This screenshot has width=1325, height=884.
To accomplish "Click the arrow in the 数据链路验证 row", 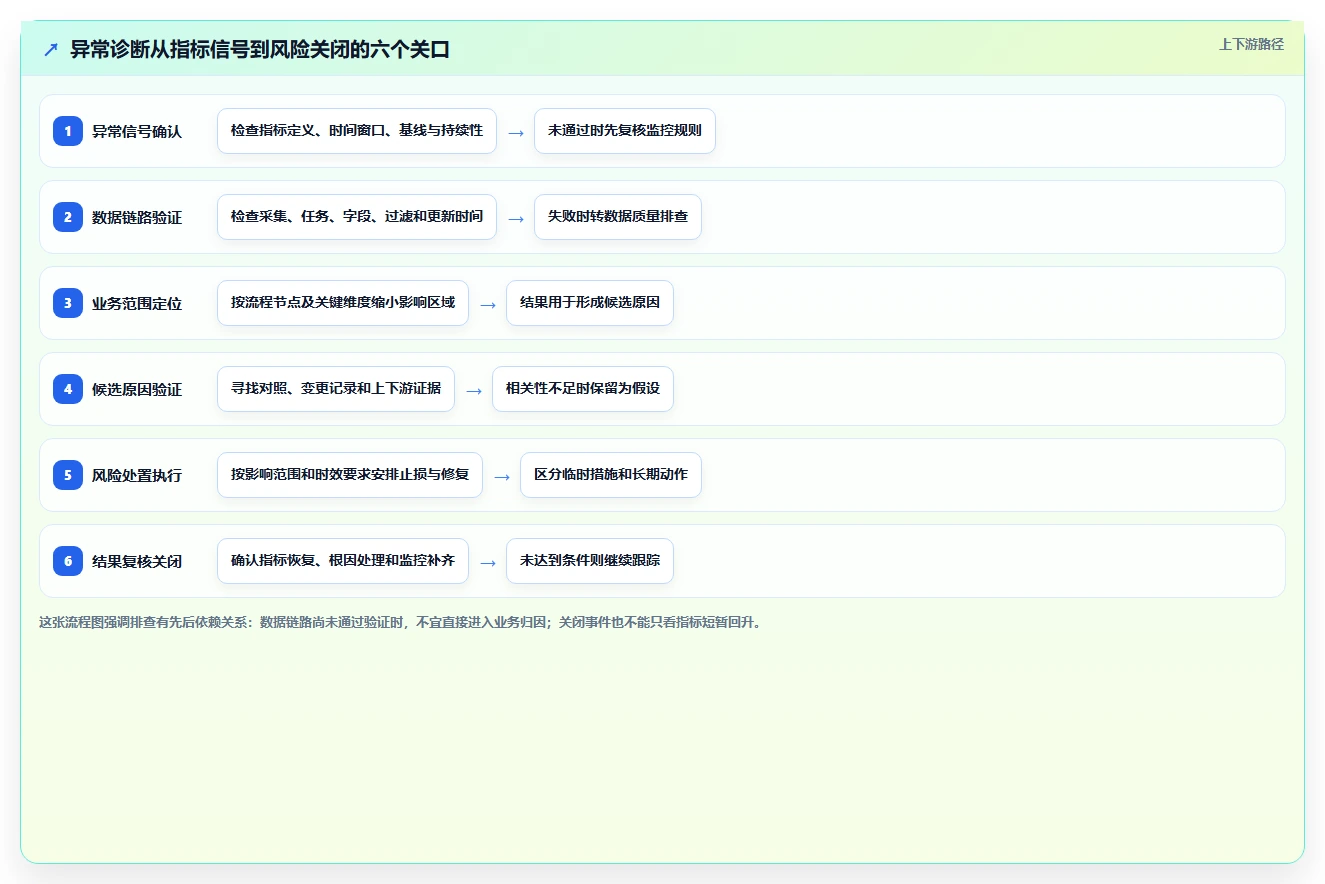I will pyautogui.click(x=516, y=218).
